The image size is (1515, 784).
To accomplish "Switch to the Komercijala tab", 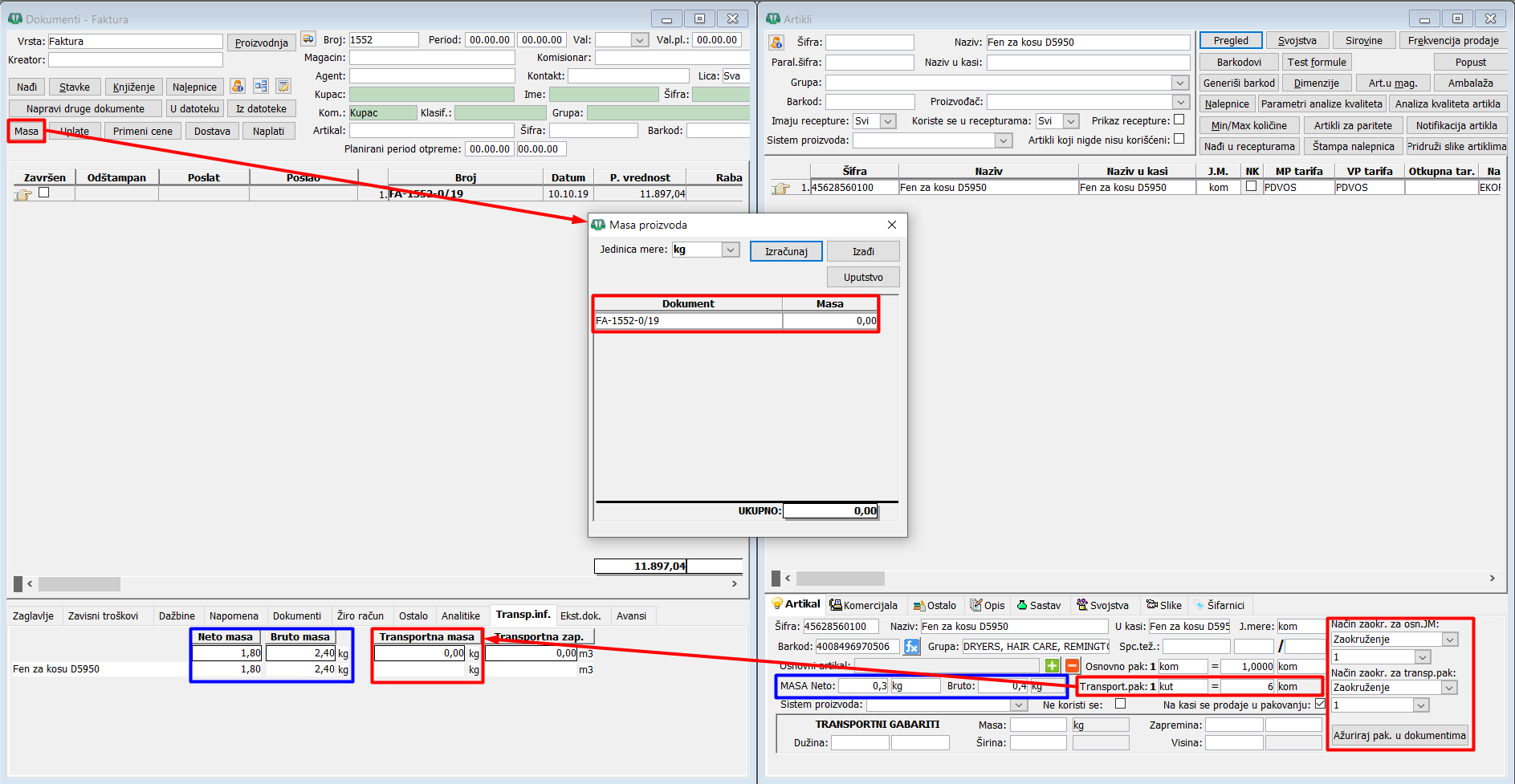I will tap(864, 605).
